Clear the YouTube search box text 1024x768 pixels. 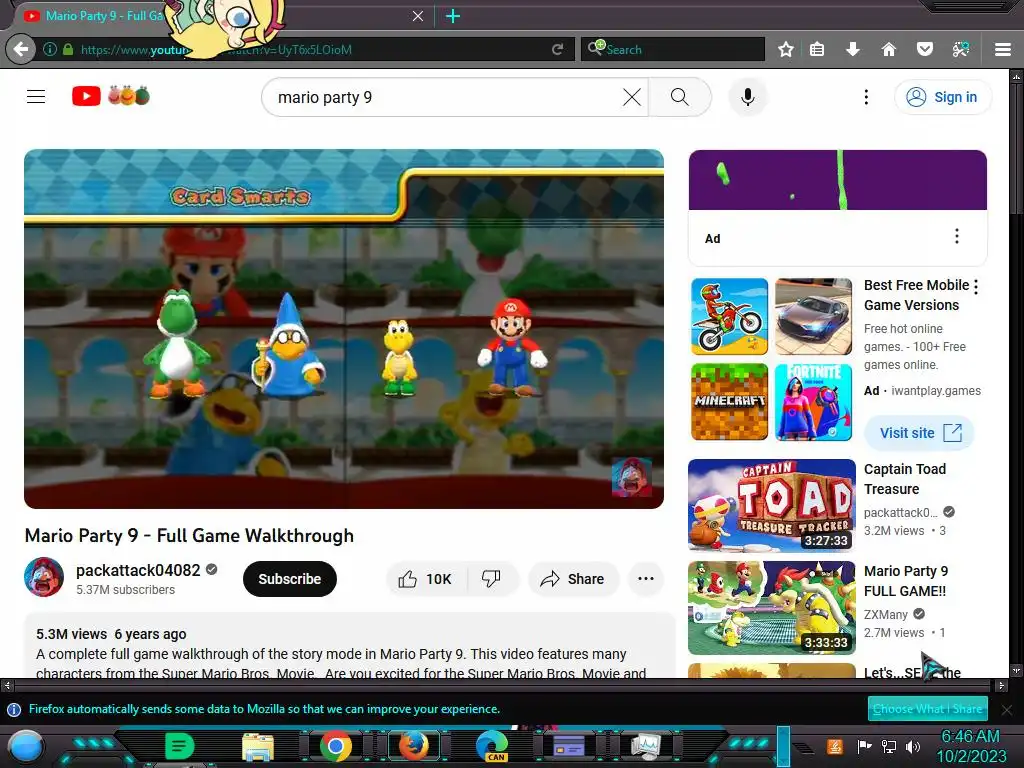632,97
